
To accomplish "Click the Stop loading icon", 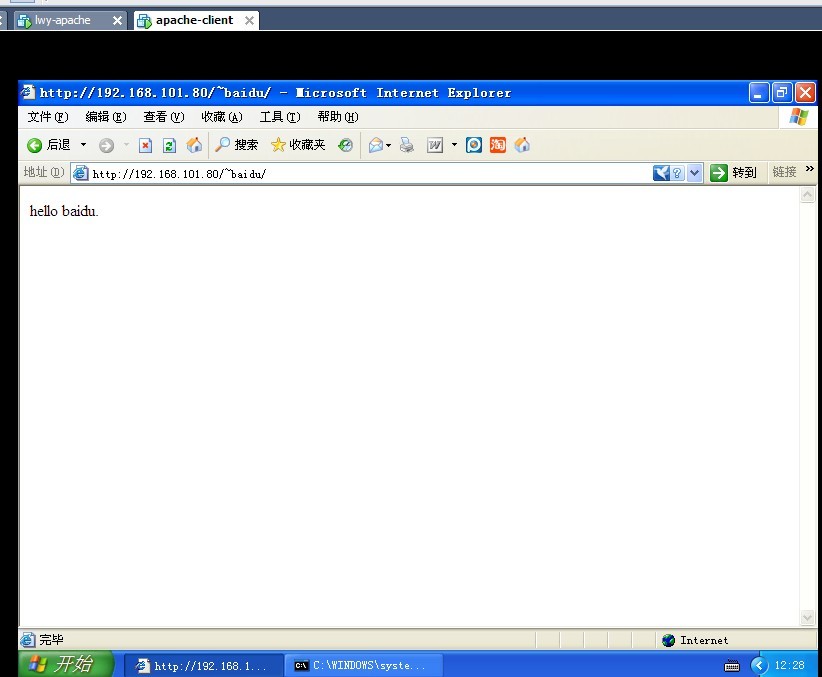I will [x=145, y=145].
